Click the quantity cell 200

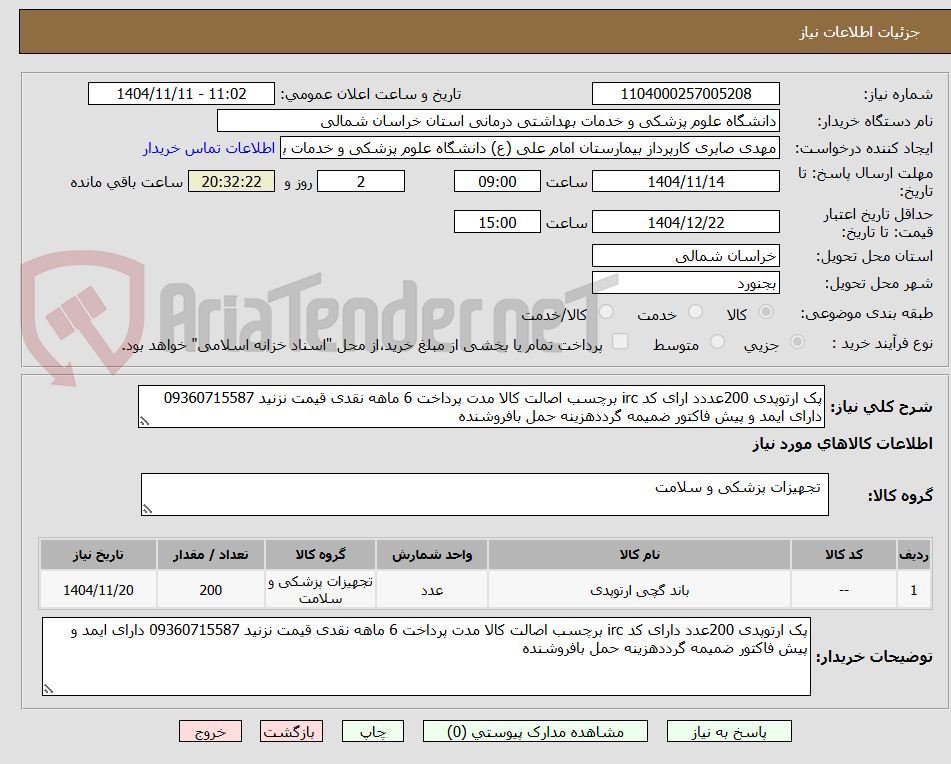click(210, 590)
